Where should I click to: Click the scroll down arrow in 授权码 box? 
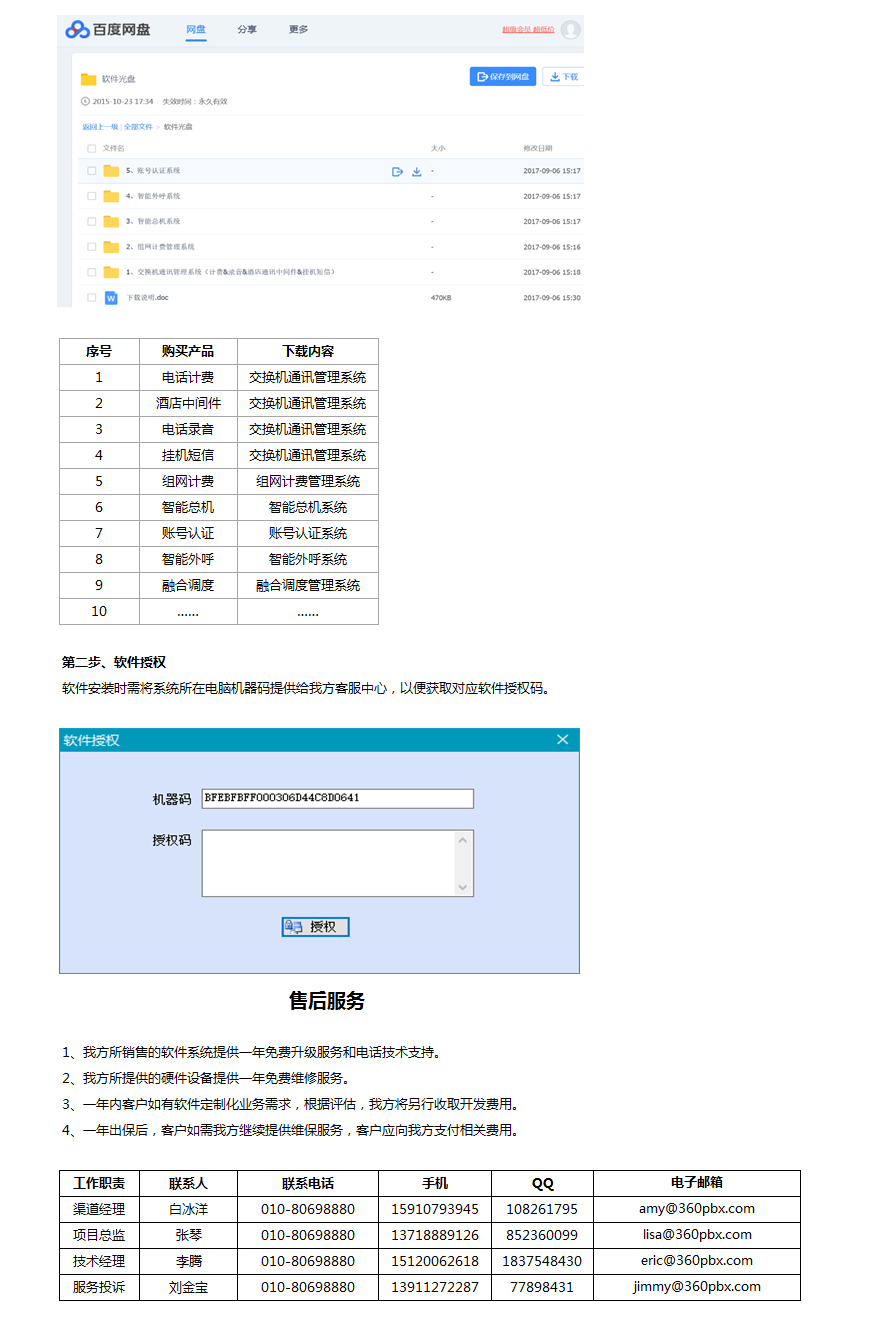pyautogui.click(x=462, y=887)
